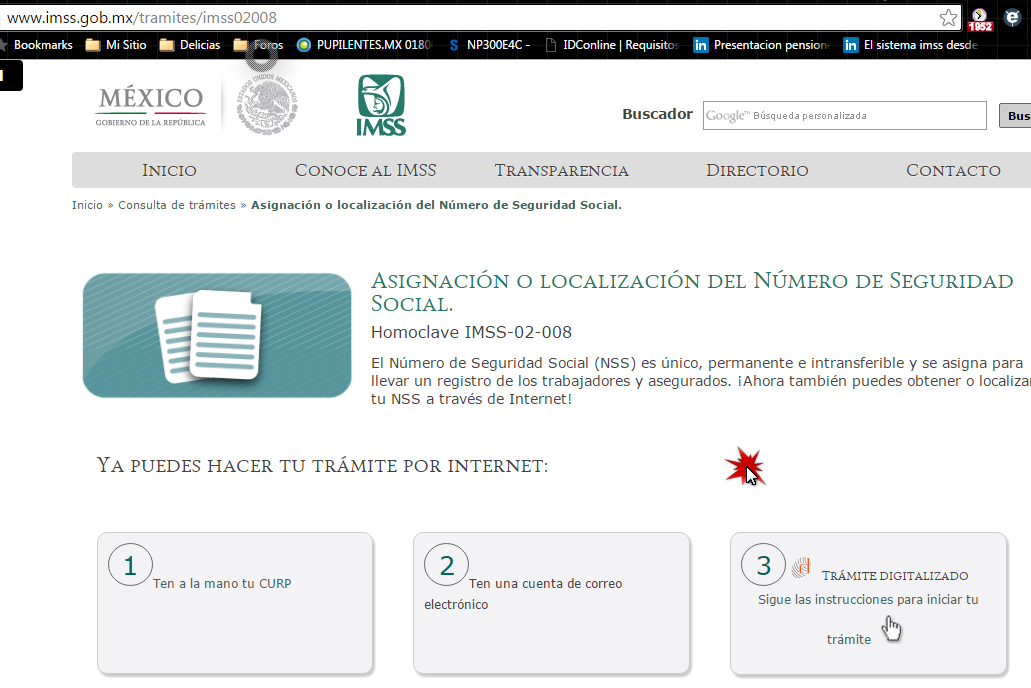The image size is (1031, 688).
Task: Click the Google búsqueda personalizada search field
Action: point(845,115)
